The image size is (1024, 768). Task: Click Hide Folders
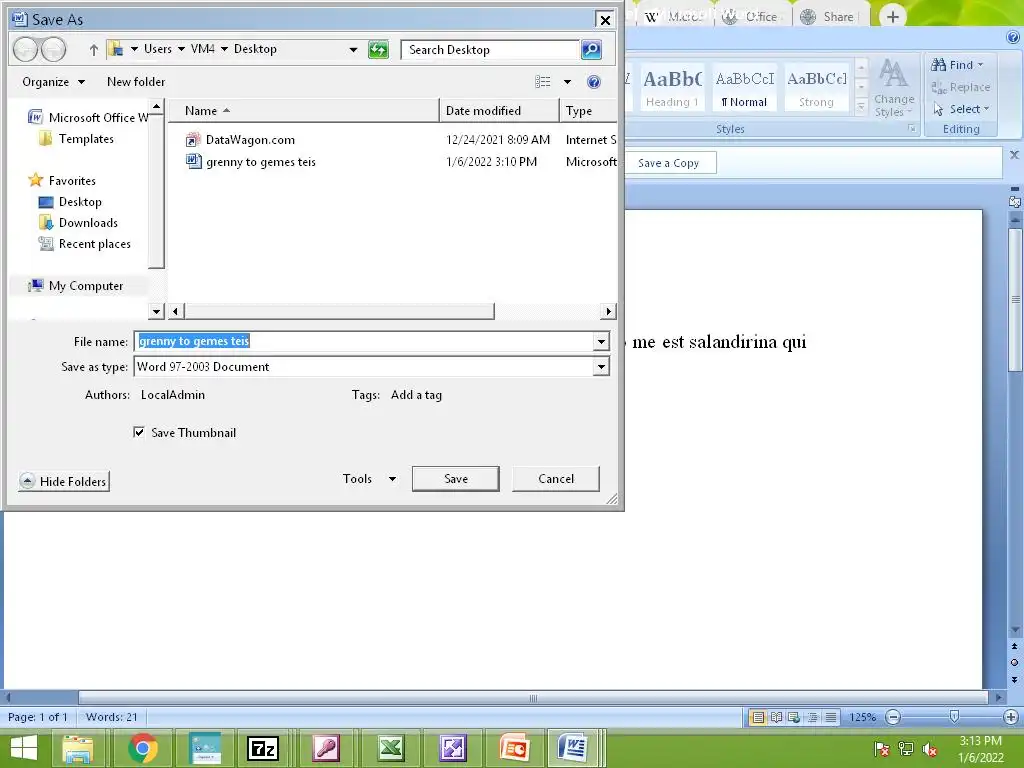(64, 481)
